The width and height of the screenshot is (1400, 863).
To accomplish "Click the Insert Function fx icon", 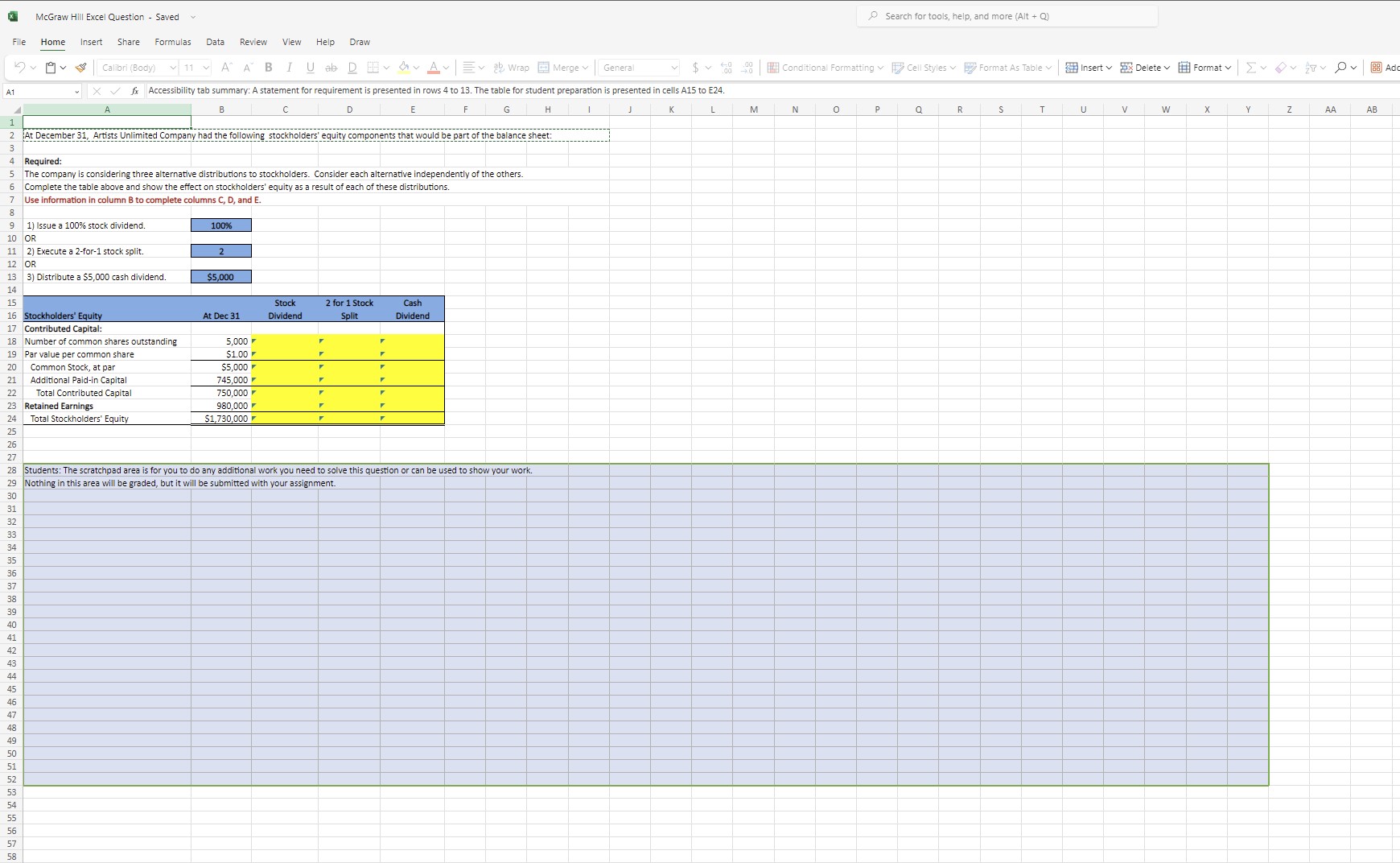I will tap(135, 91).
